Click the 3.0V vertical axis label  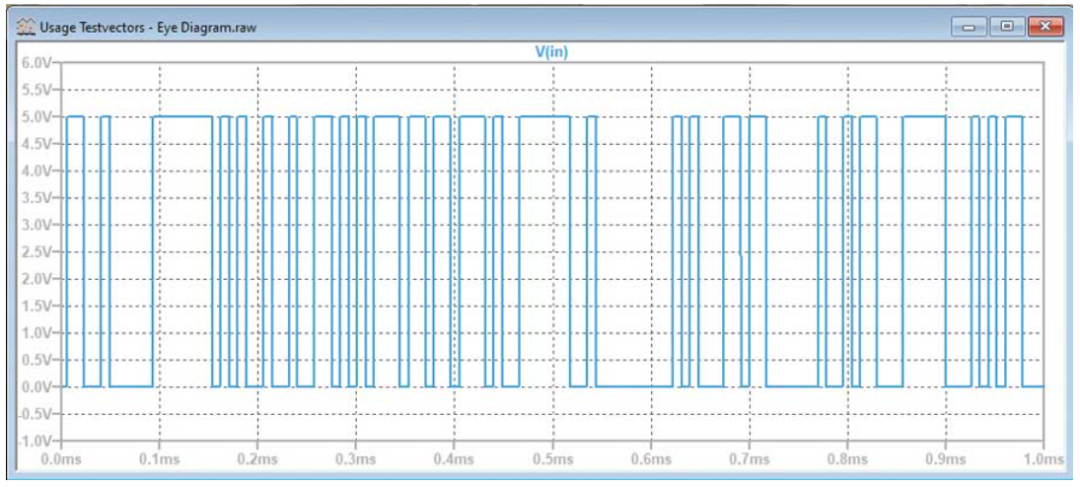coord(39,225)
